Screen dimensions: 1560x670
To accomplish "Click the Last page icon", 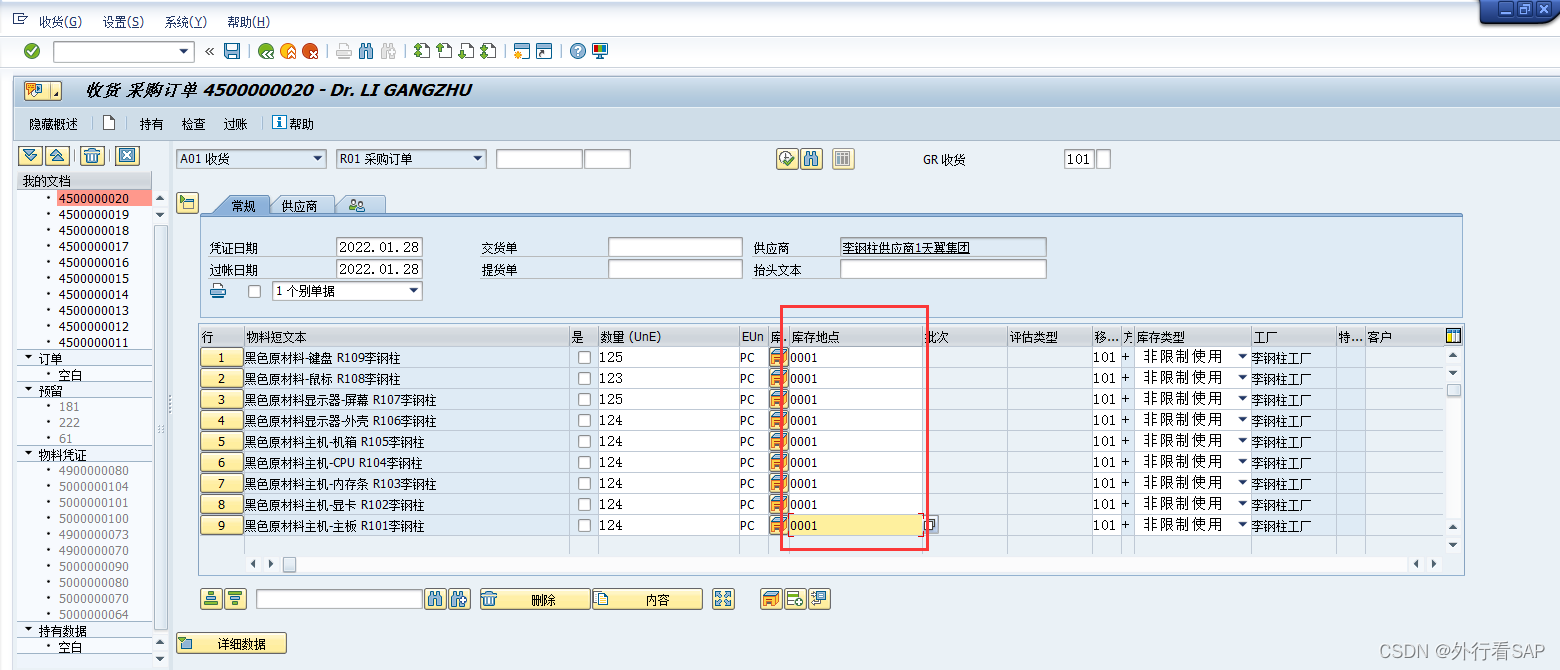I will tap(488, 51).
